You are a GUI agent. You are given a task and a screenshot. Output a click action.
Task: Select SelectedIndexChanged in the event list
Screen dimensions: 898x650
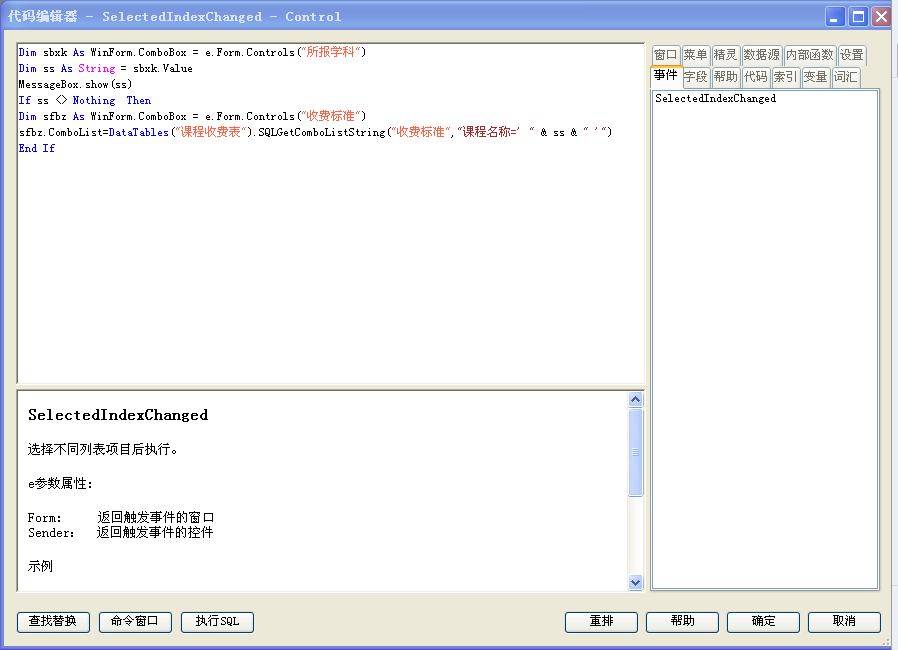click(715, 99)
